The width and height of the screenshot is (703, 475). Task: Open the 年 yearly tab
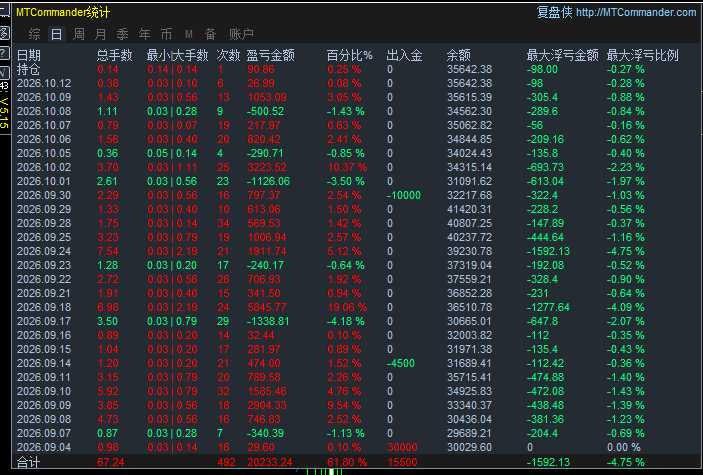pyautogui.click(x=144, y=34)
